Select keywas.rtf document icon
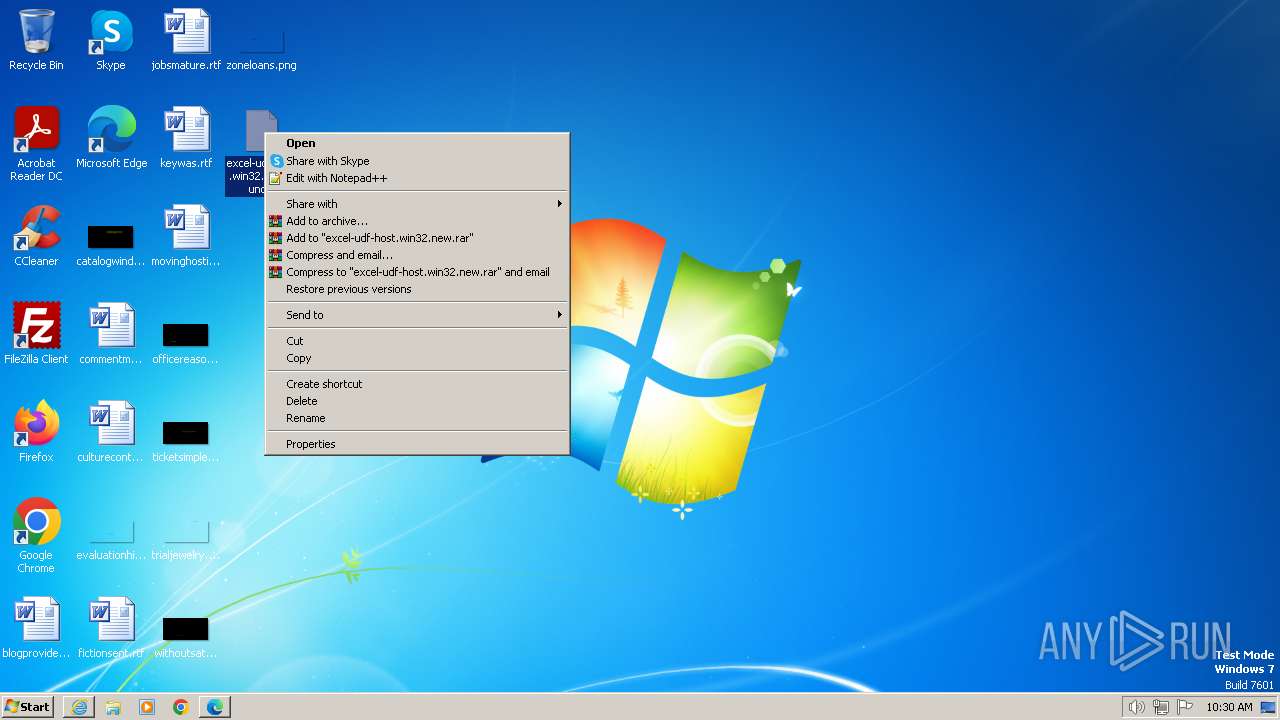 [186, 138]
